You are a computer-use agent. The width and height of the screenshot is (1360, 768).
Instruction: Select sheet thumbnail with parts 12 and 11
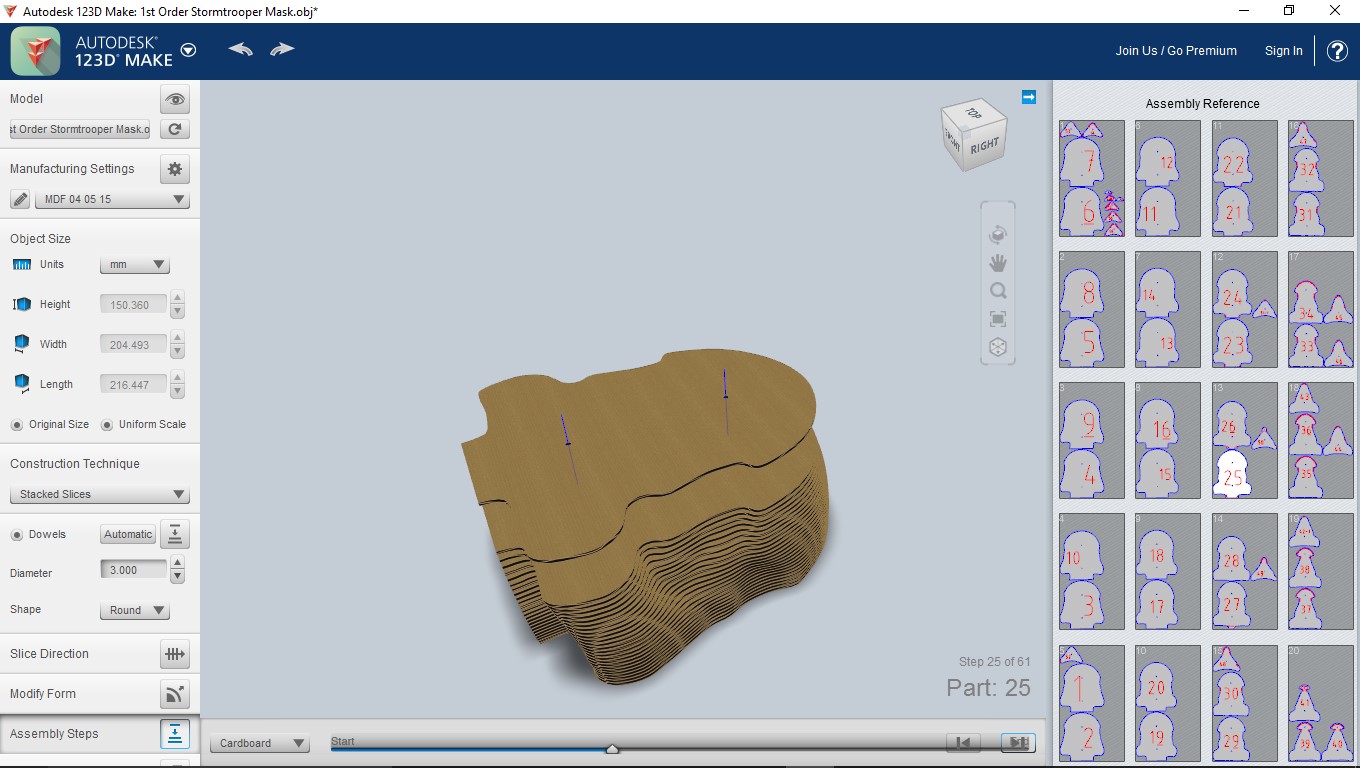coord(1168,178)
